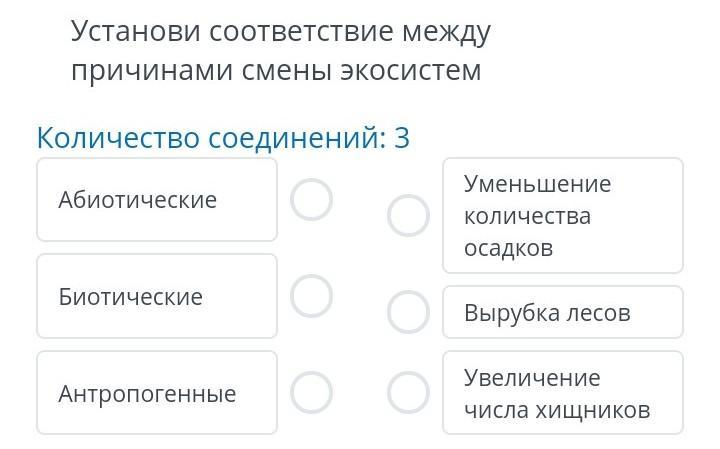This screenshot has width=720, height=449.
Task: Click the Уменьшение количества осадков card
Action: [x=562, y=215]
